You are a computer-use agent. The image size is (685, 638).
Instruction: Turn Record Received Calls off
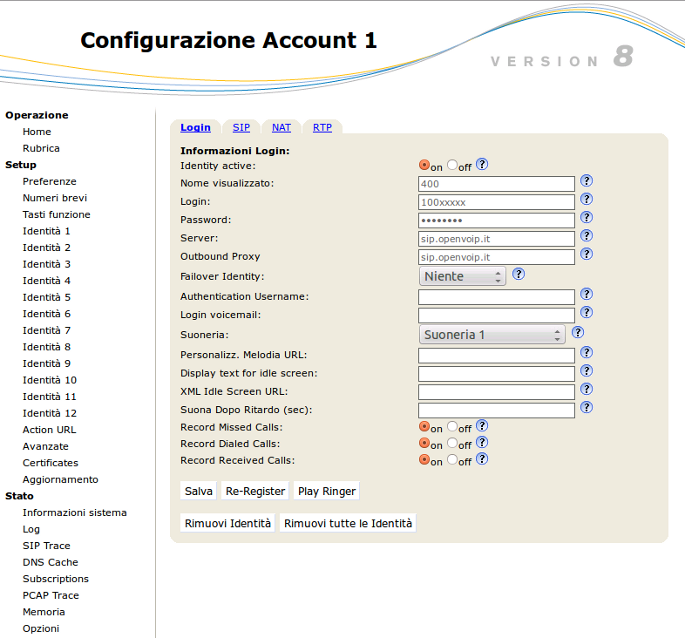452,459
